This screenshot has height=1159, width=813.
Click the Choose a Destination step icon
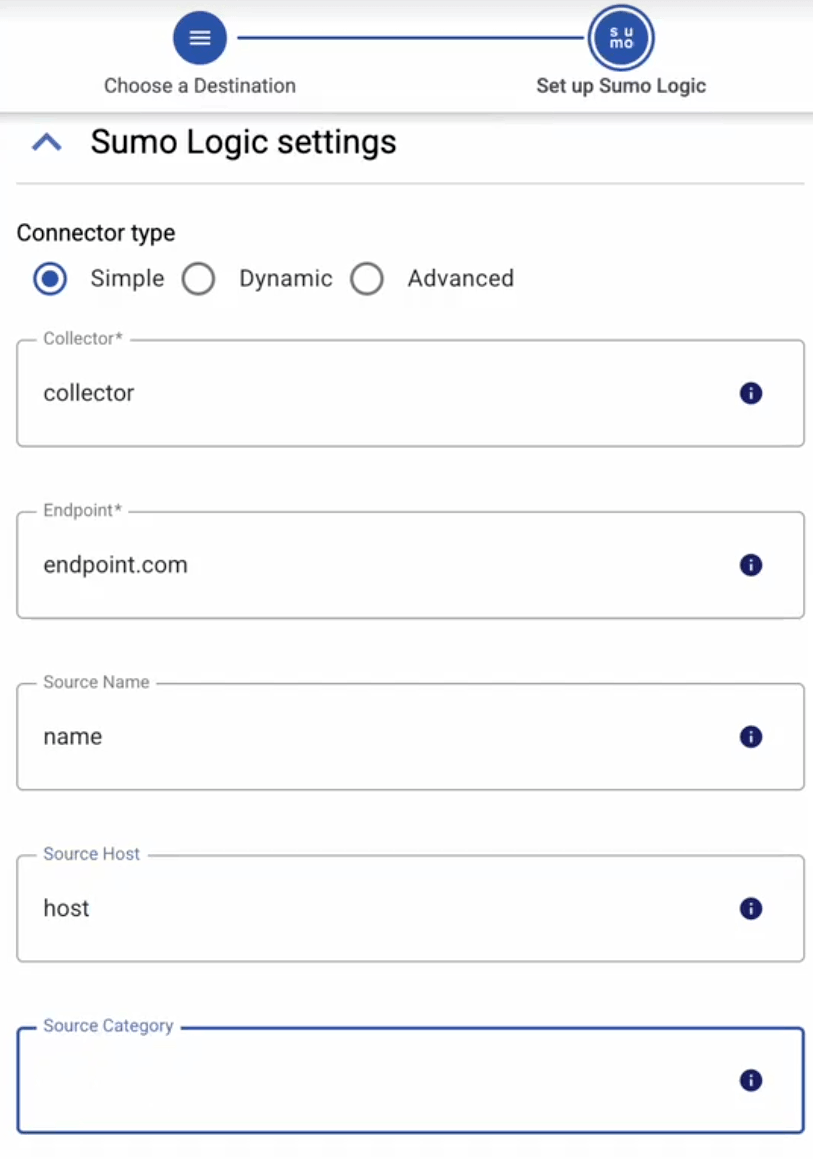pyautogui.click(x=200, y=38)
